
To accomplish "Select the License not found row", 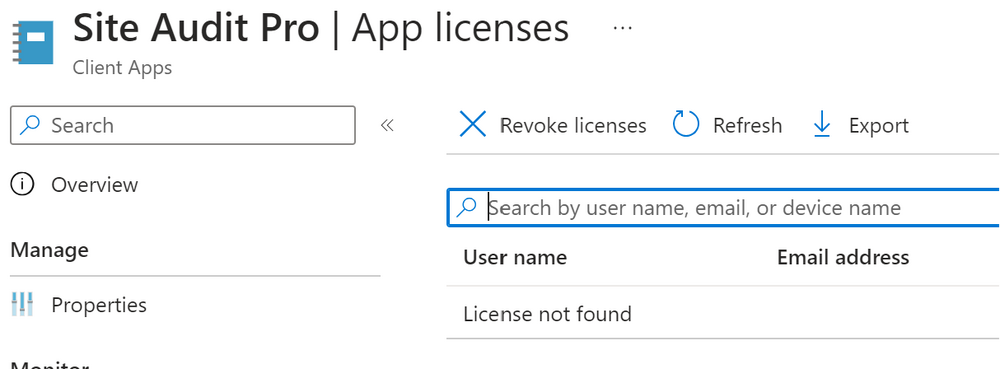I will (x=723, y=314).
